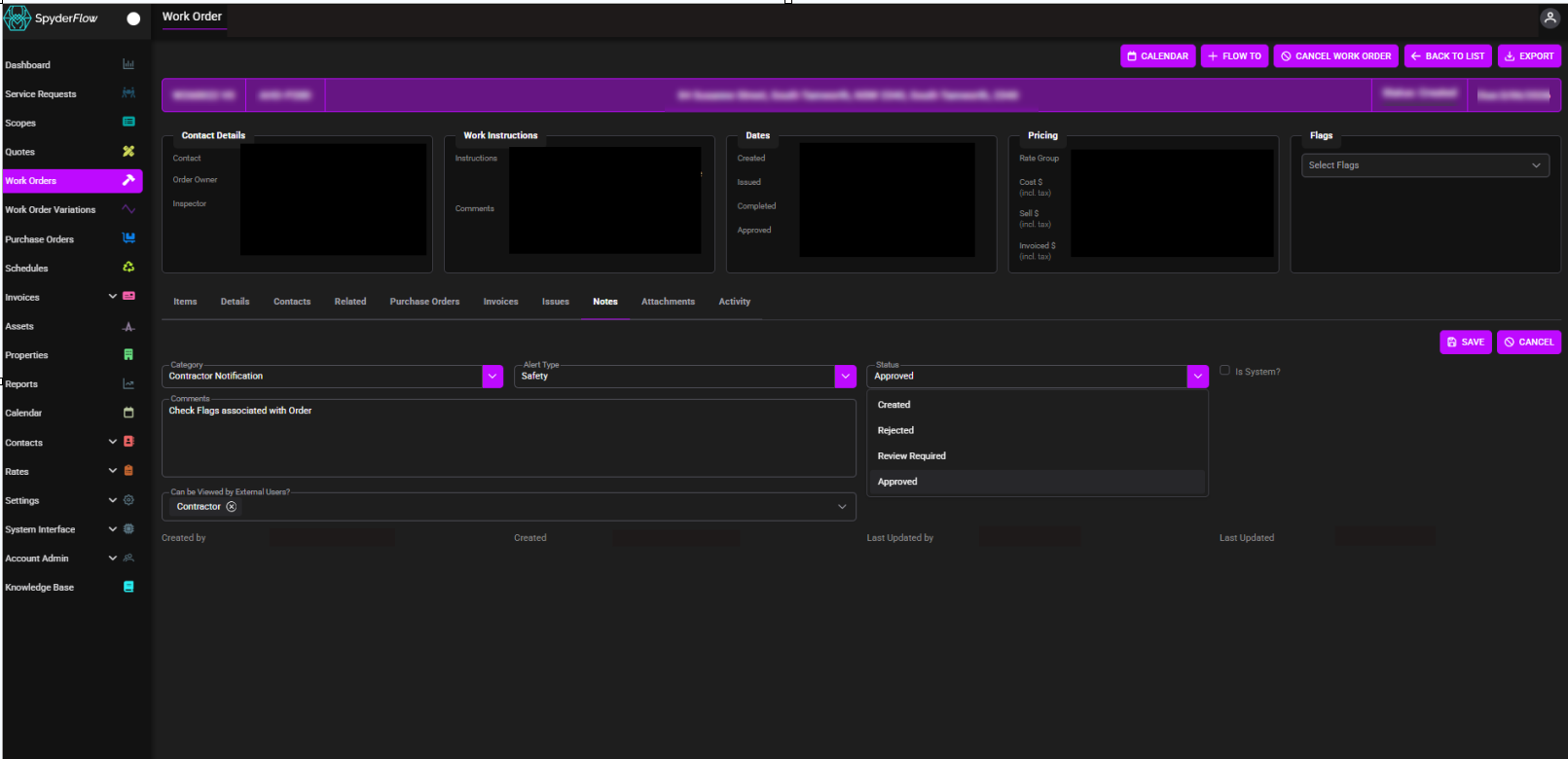This screenshot has width=1568, height=759.
Task: Expand the Account Admin submenu chevron
Action: tap(113, 558)
